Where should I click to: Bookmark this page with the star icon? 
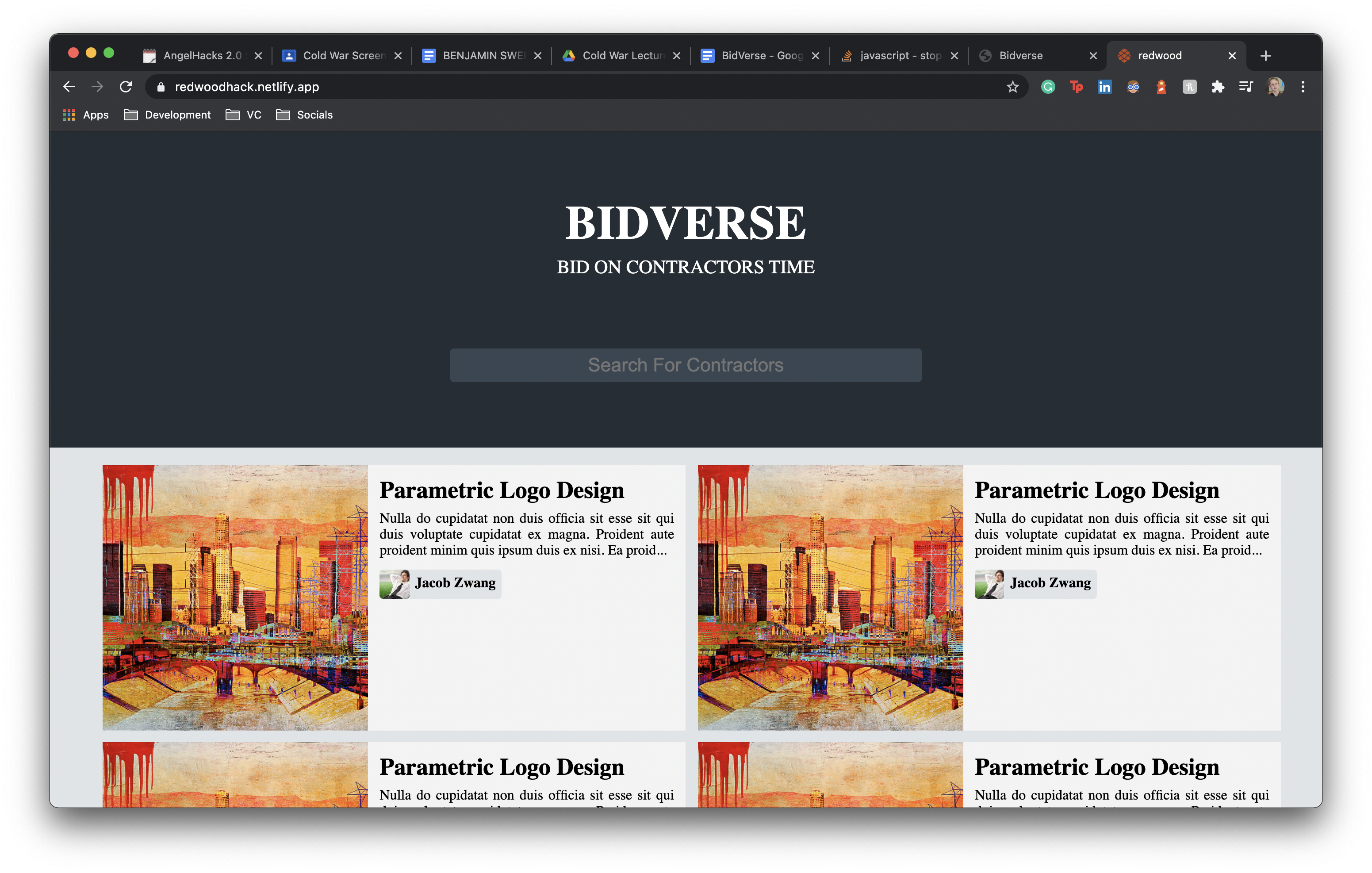tap(1012, 87)
